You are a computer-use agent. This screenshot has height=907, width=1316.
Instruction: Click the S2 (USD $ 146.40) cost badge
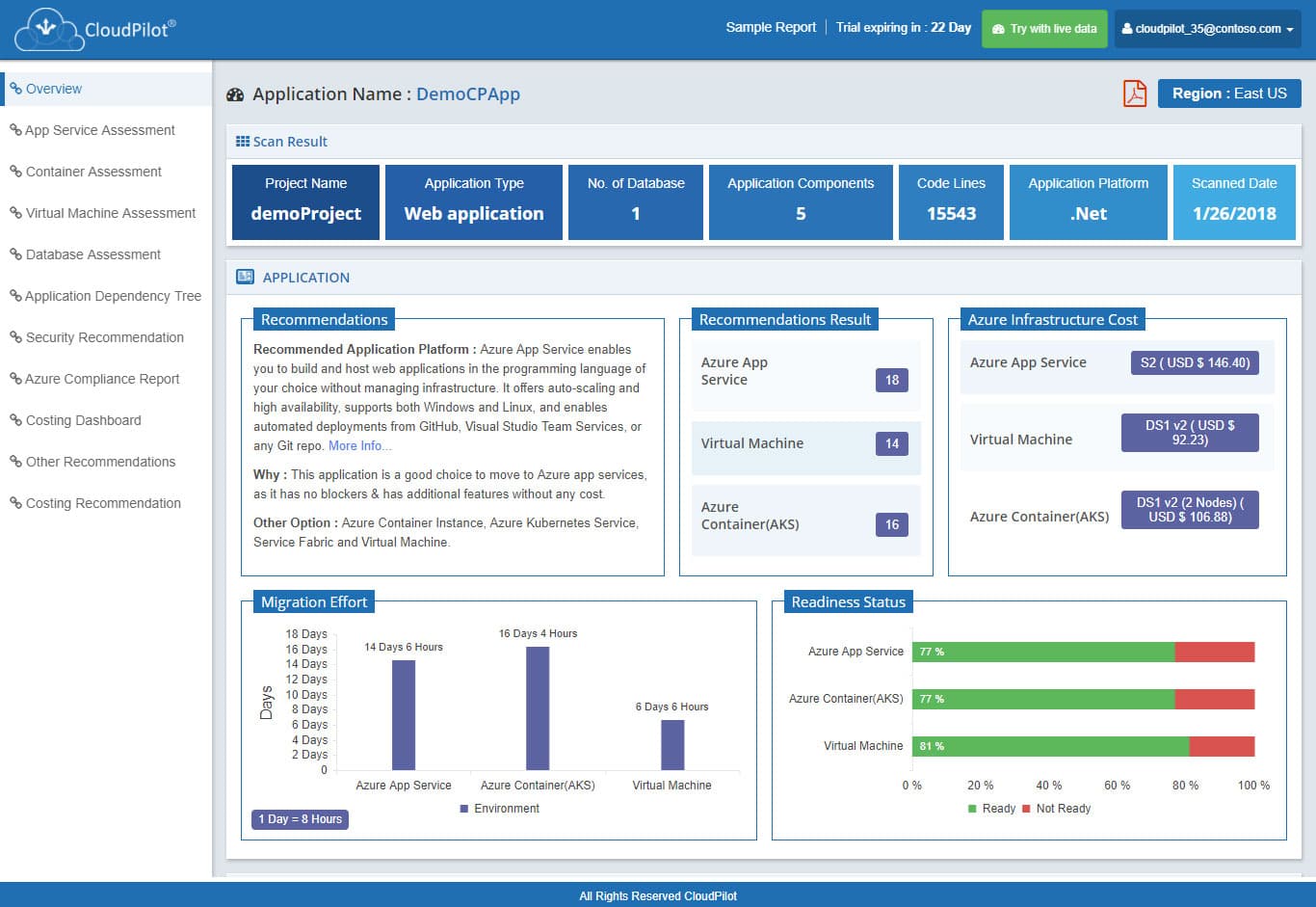[1195, 362]
